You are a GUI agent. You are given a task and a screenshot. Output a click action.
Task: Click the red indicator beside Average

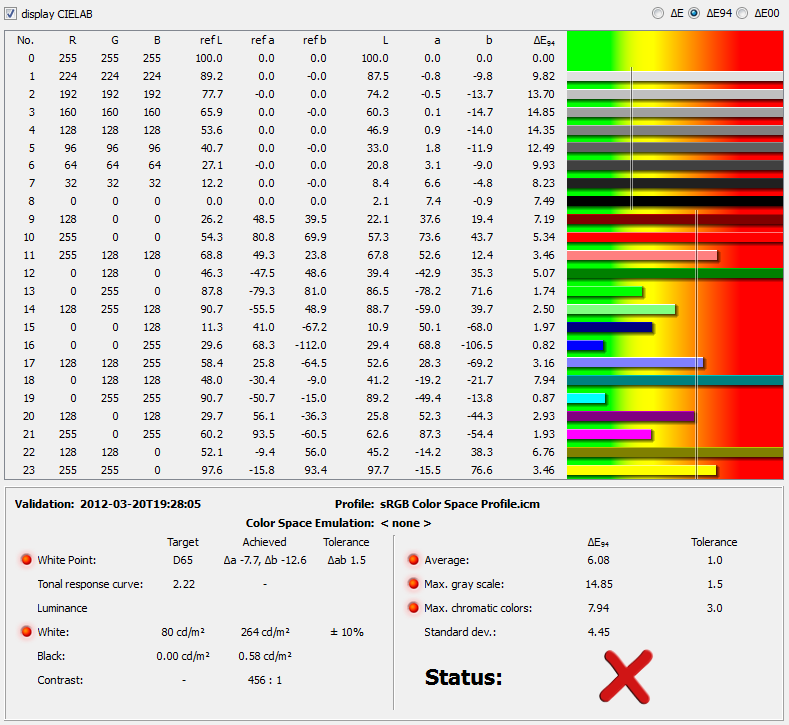[x=413, y=560]
